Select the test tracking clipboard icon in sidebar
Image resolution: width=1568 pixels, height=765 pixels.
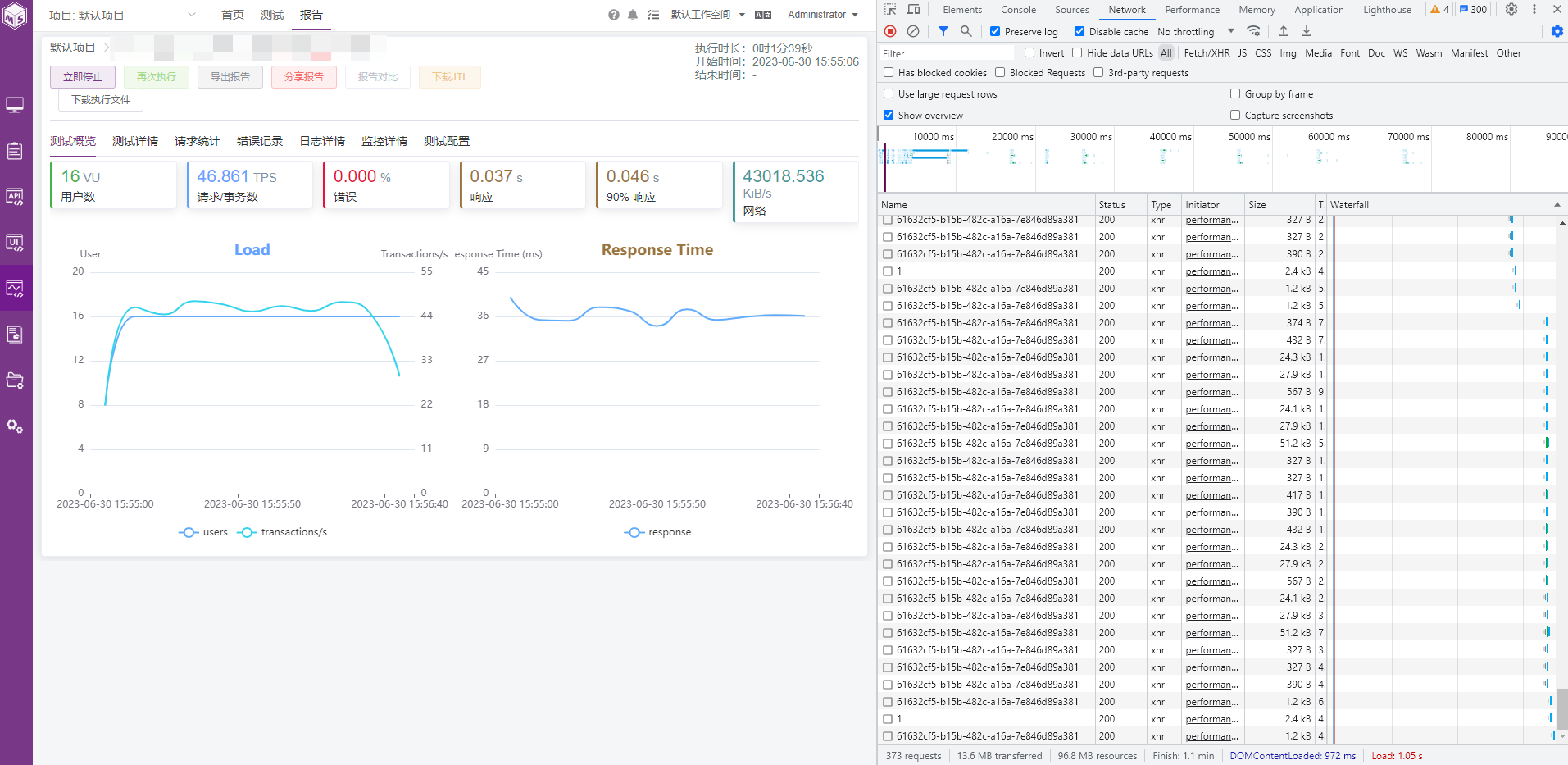(15, 151)
